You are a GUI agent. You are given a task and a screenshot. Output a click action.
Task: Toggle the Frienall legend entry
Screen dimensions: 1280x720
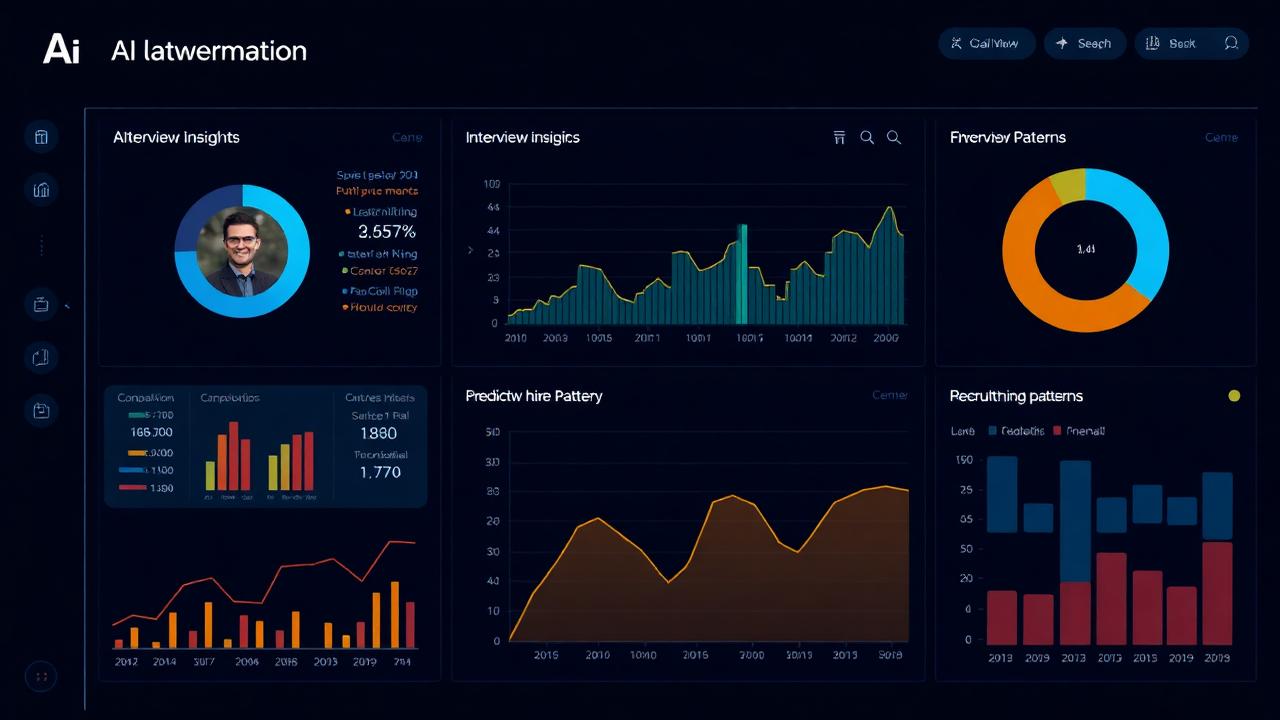pos(1082,431)
